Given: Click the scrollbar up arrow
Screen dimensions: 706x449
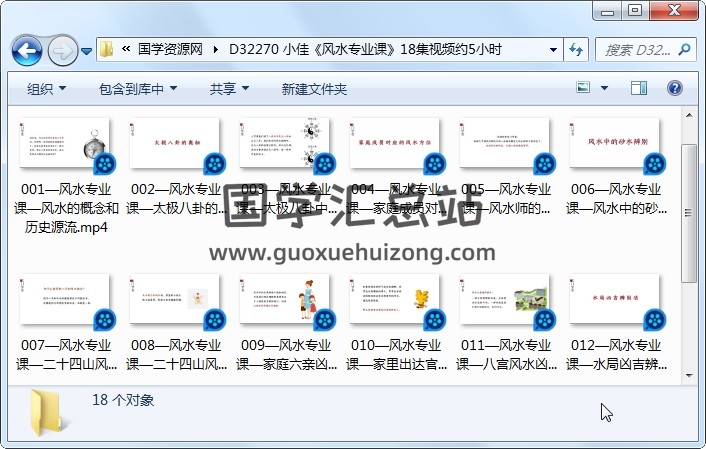Looking at the screenshot, I should coord(689,115).
